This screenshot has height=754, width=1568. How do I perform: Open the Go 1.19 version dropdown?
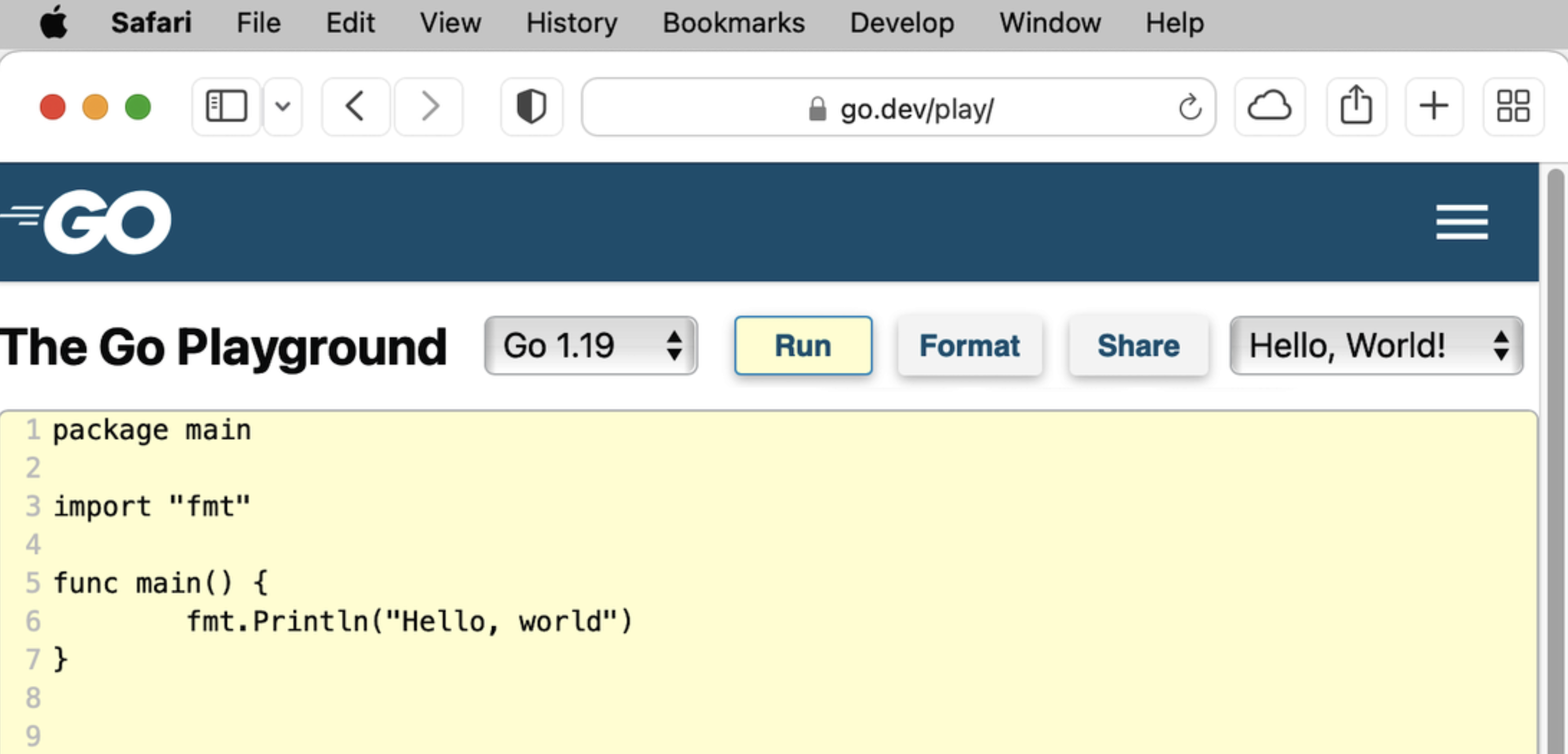[591, 346]
